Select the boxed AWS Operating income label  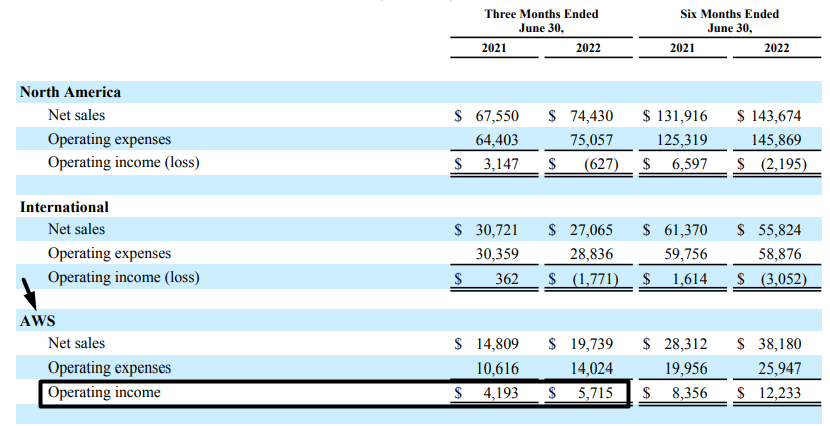pyautogui.click(x=104, y=393)
